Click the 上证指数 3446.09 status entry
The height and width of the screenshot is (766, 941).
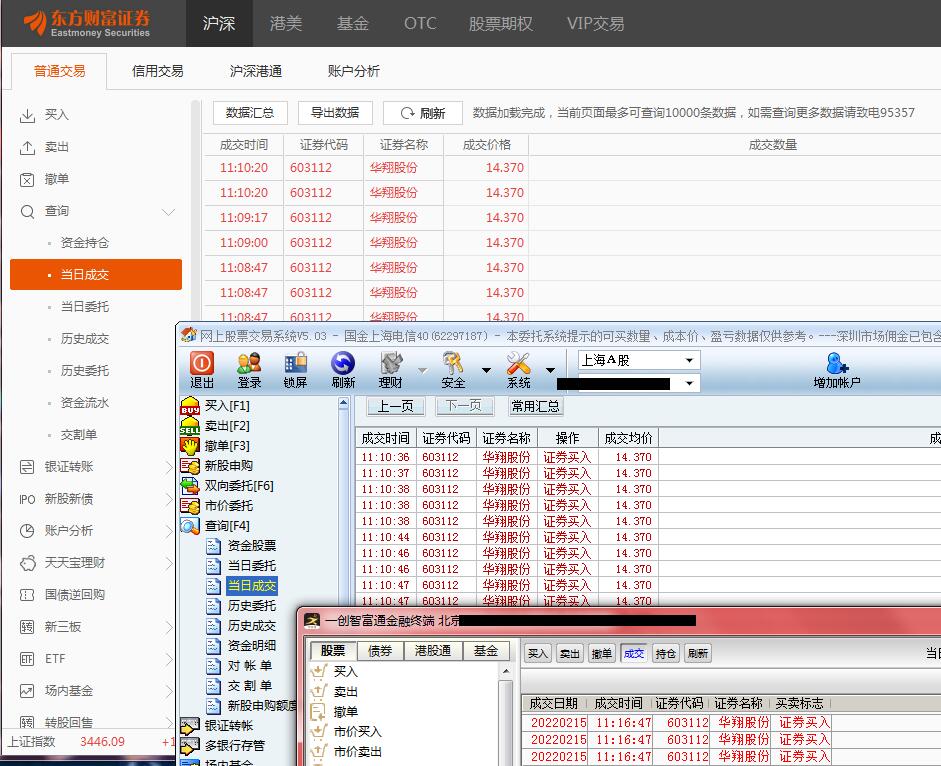(67, 742)
